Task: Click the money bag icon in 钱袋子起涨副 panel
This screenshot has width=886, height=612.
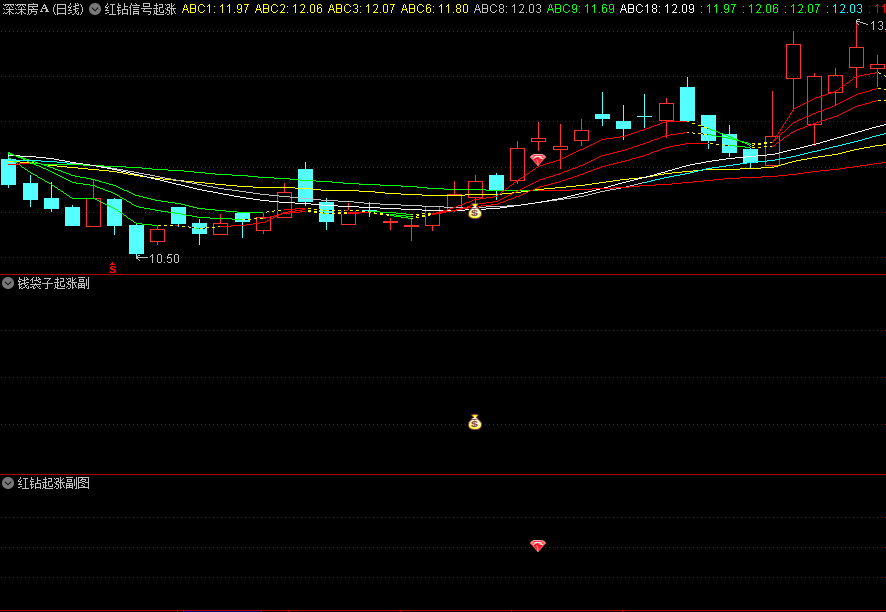Action: (x=475, y=422)
